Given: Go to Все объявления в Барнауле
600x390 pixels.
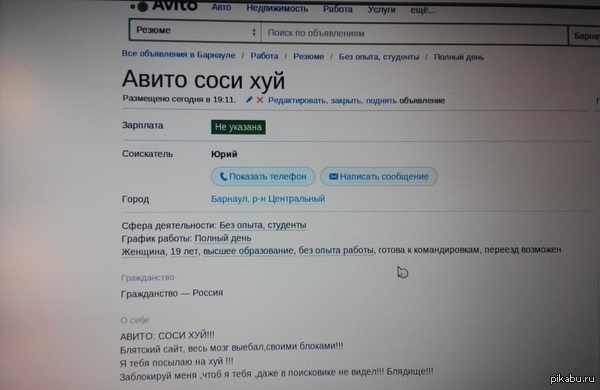Looking at the screenshot, I should [178, 54].
